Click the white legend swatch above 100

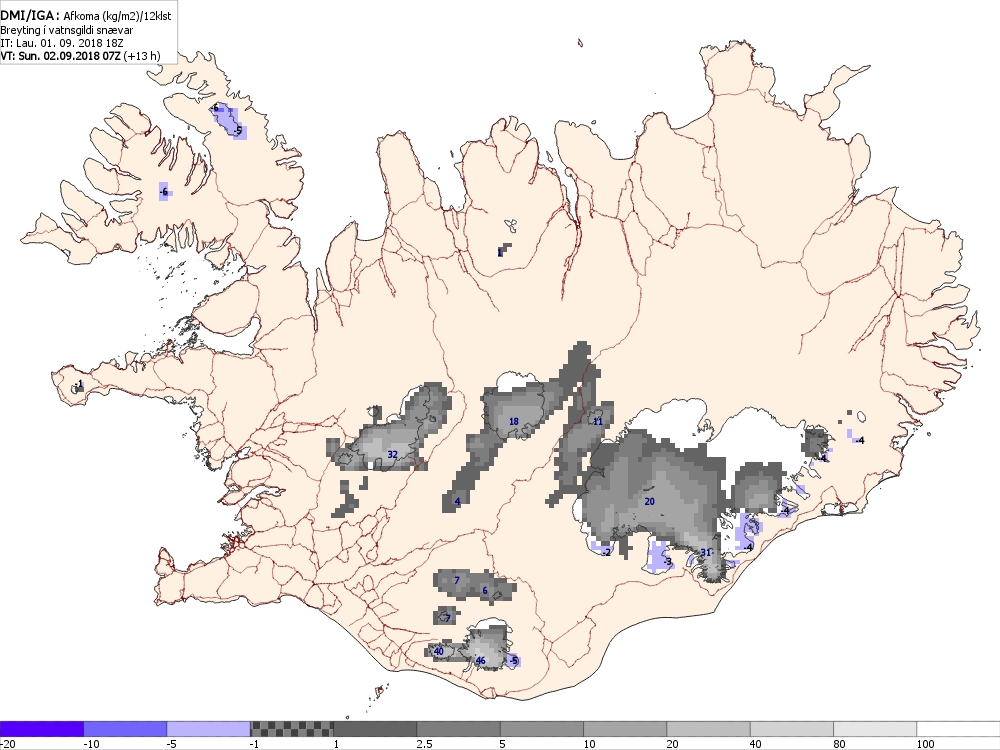959,729
